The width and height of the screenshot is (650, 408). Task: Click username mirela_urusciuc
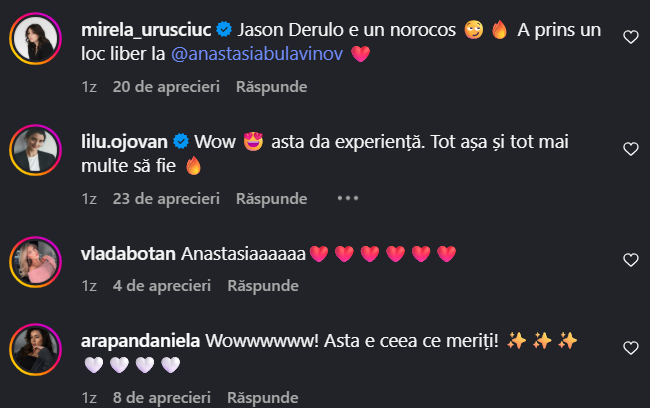coord(146,30)
